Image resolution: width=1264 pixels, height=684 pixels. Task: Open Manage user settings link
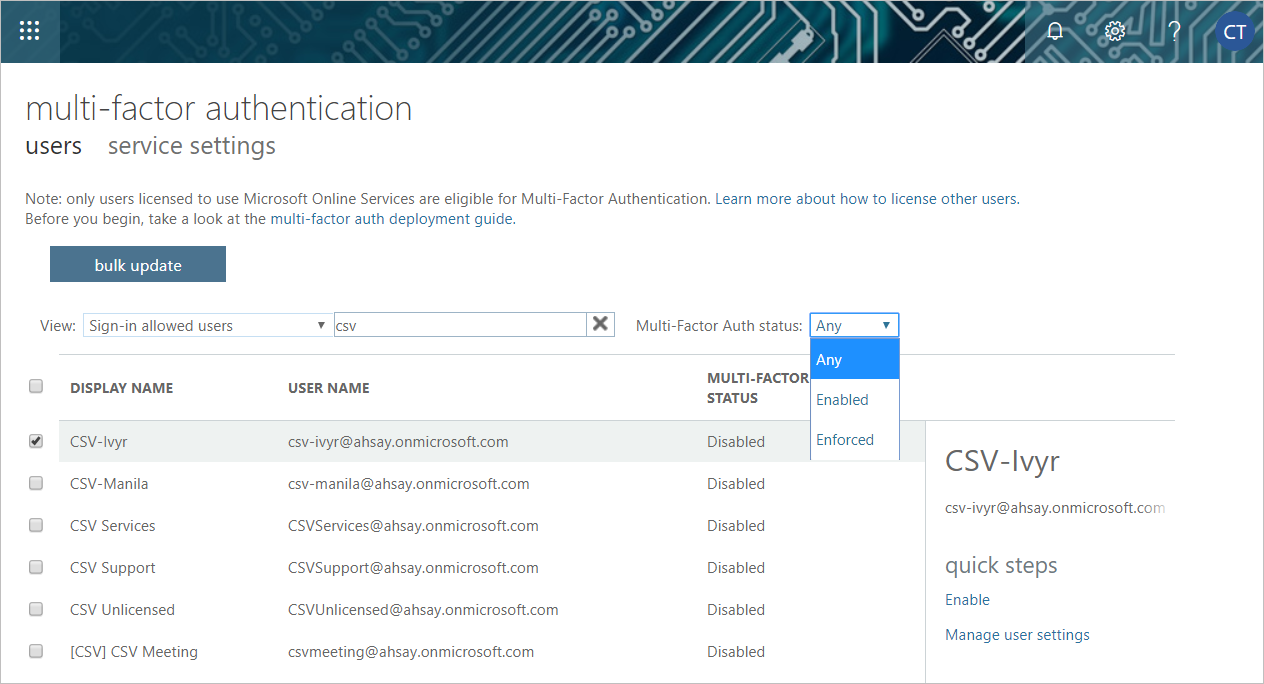click(x=1017, y=635)
